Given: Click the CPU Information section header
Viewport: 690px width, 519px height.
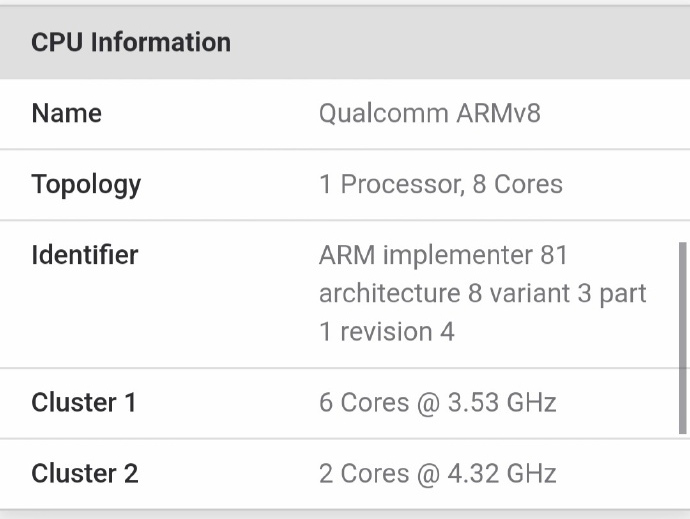Looking at the screenshot, I should (131, 42).
